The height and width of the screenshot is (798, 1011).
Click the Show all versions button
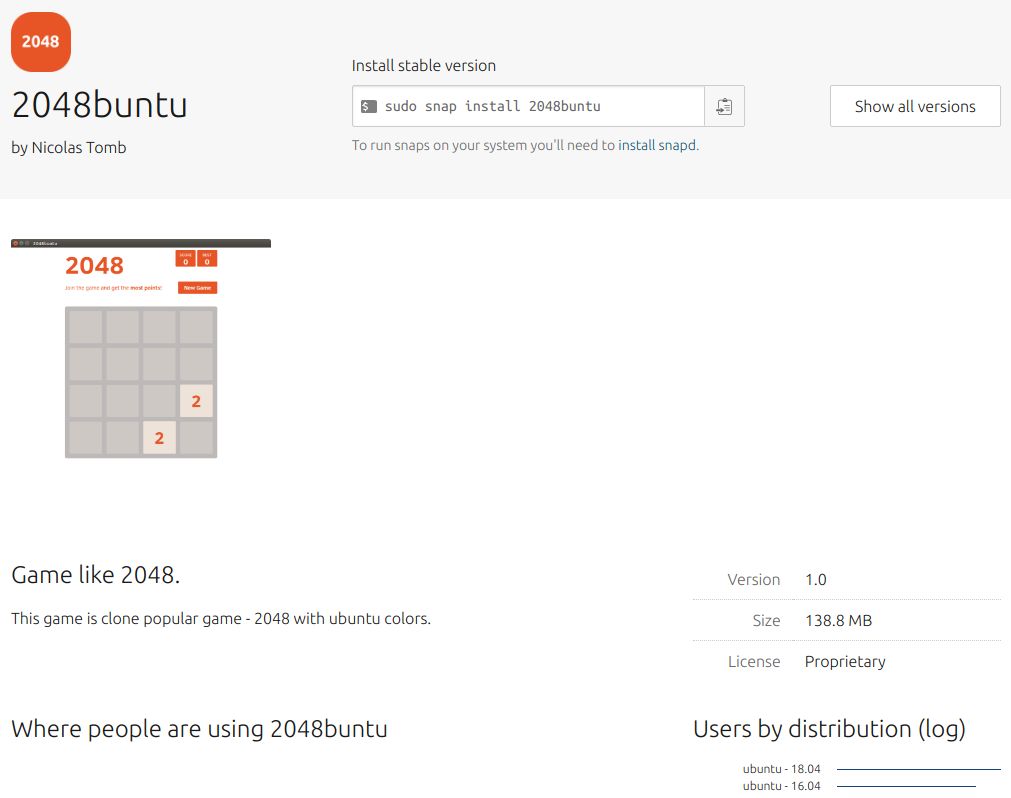(x=914, y=105)
